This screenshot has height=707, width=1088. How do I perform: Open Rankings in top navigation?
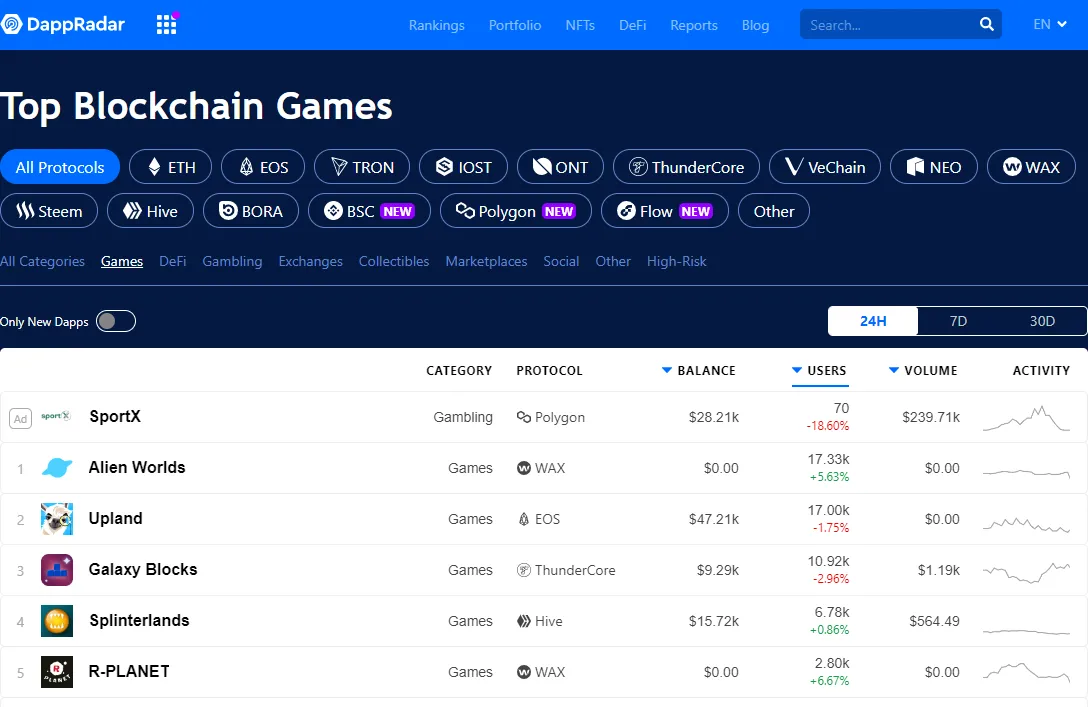436,25
